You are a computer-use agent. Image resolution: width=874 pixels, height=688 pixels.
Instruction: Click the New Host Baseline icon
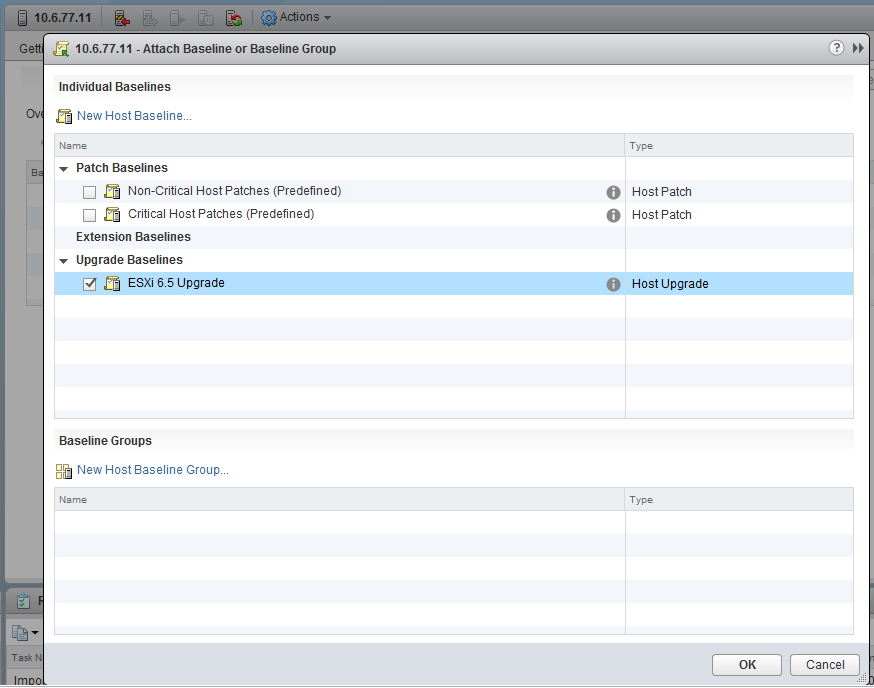64,116
